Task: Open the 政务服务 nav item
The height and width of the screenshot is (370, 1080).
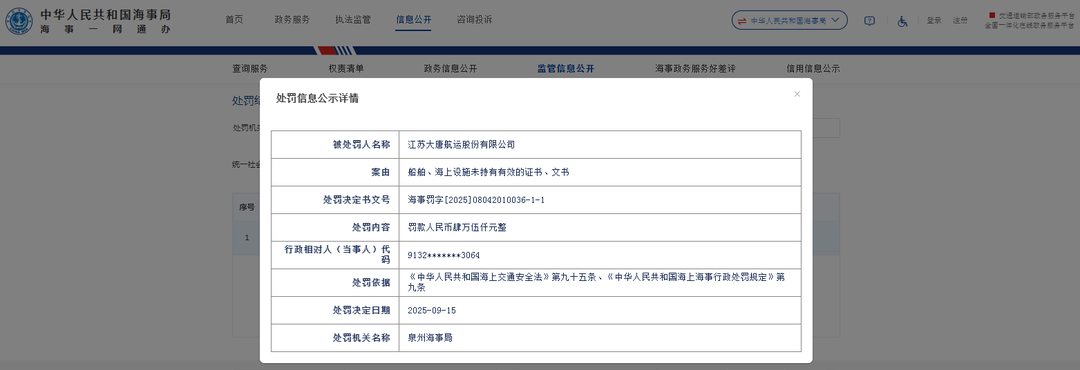Action: point(292,19)
